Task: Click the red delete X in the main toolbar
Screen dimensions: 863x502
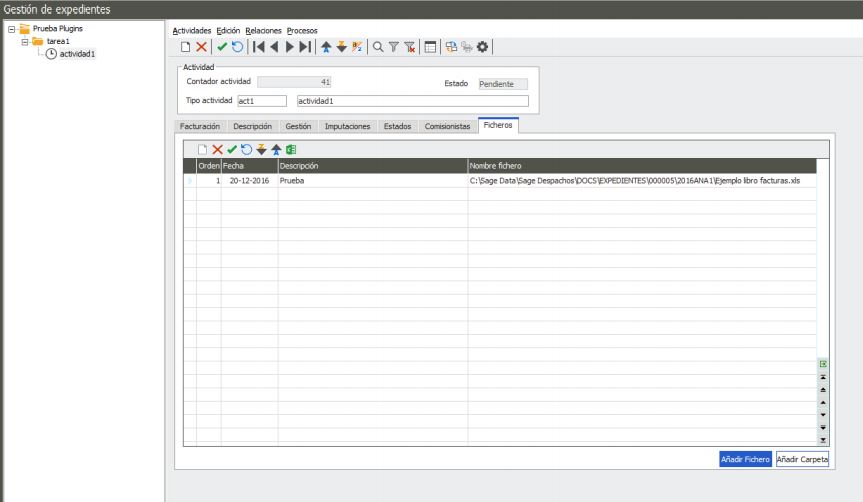Action: (201, 47)
